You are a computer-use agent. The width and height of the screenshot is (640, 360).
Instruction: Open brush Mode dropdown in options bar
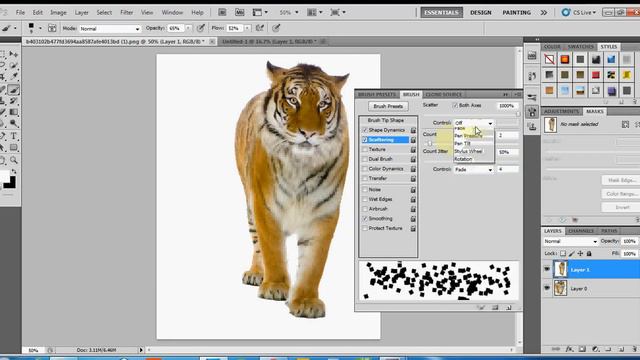click(x=109, y=29)
